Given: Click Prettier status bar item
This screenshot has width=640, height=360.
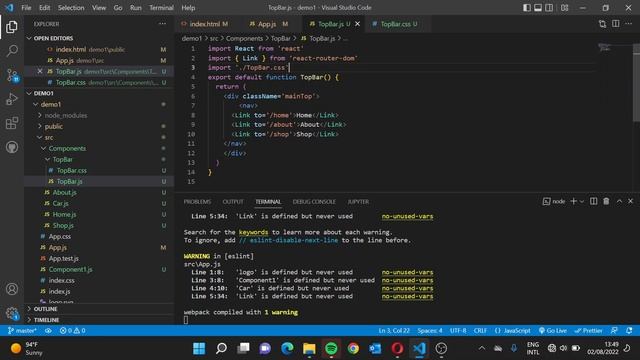Looking at the screenshot, I should tap(588, 331).
